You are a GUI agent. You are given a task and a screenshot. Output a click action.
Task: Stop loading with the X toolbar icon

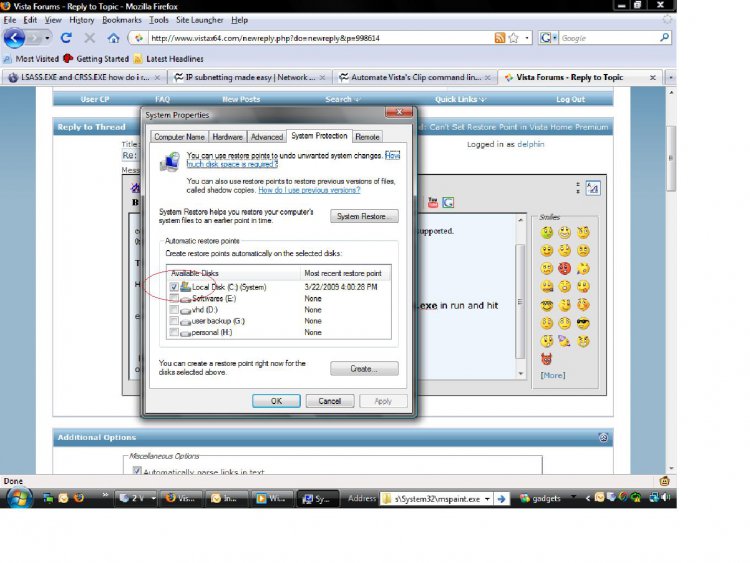click(89, 38)
